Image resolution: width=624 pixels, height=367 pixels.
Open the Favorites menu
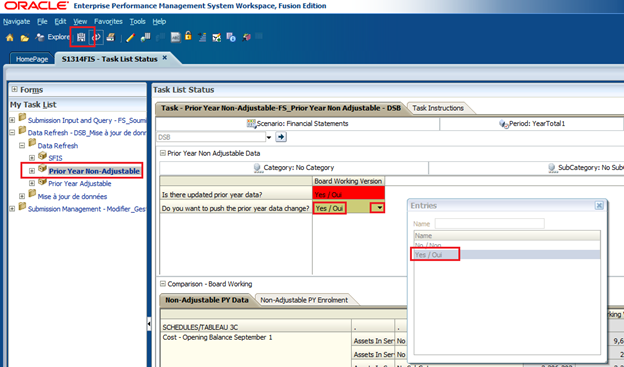(x=108, y=21)
